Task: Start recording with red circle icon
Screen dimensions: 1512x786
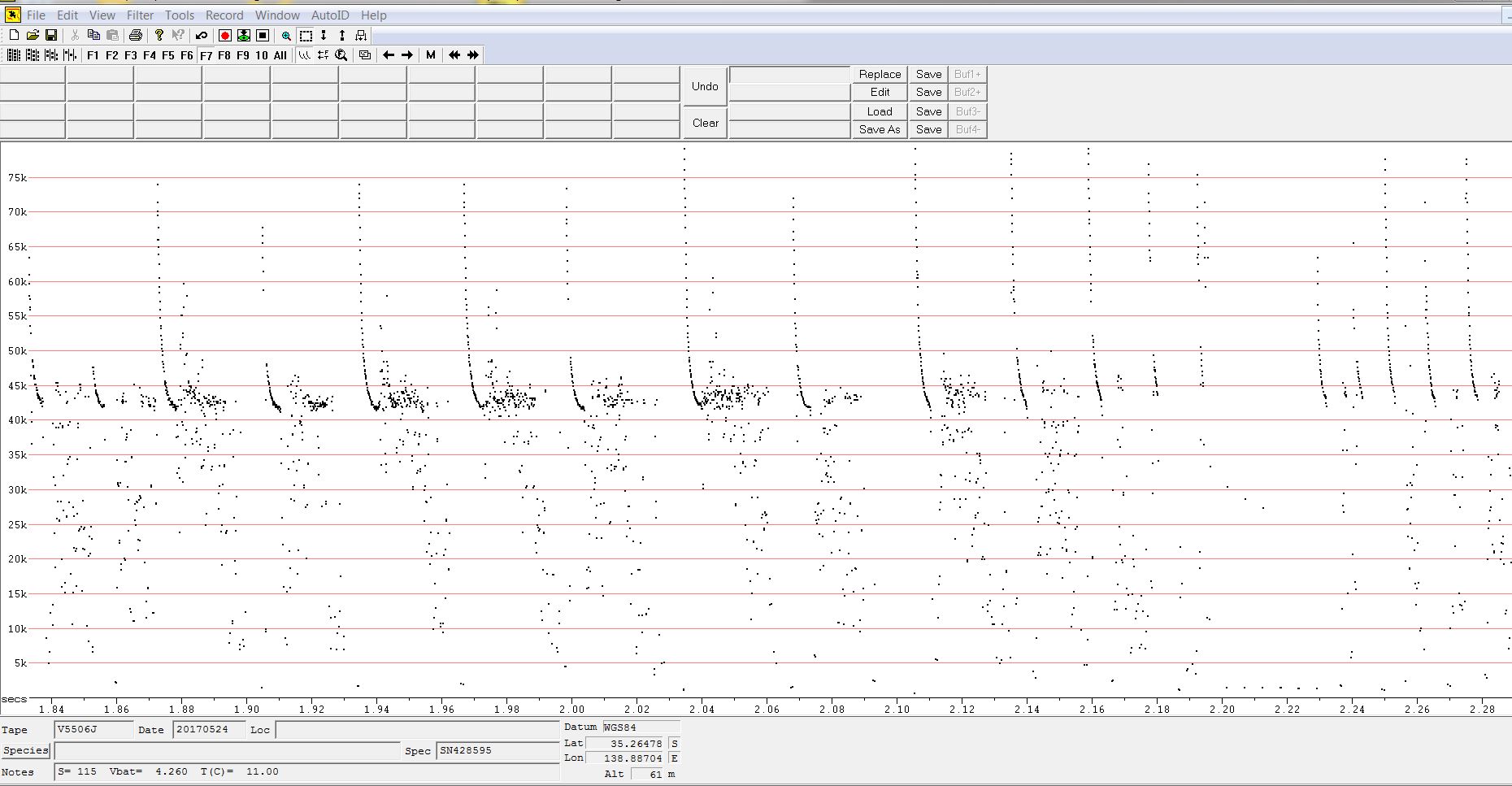Action: coord(225,35)
